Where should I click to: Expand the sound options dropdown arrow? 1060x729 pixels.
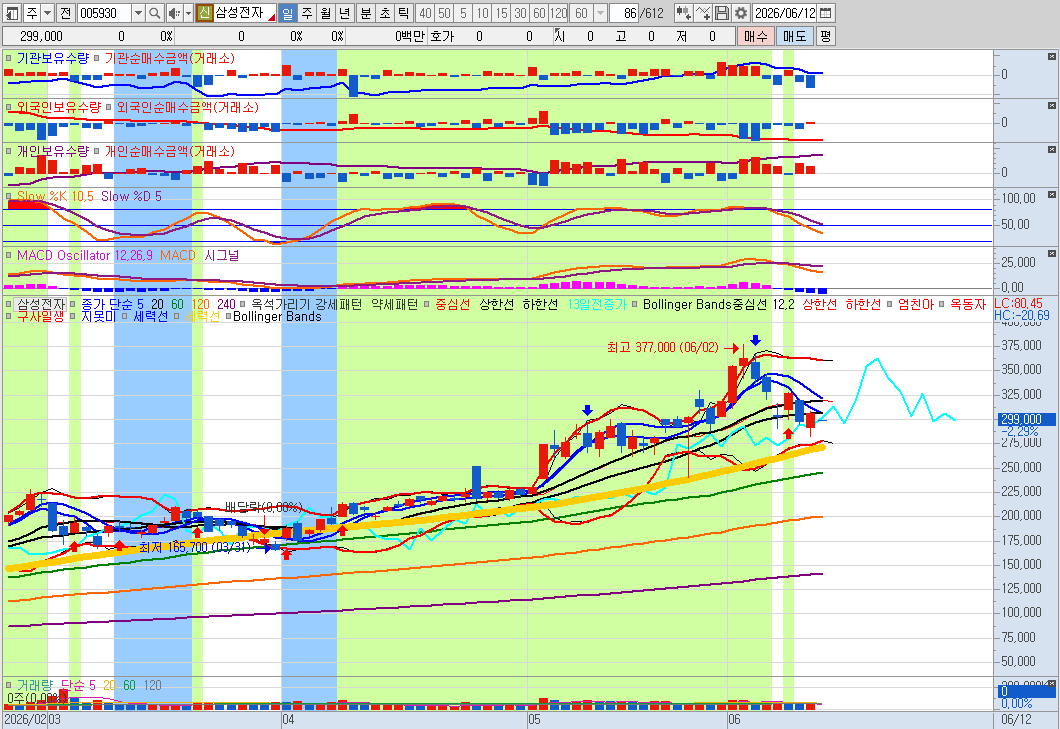tap(188, 13)
